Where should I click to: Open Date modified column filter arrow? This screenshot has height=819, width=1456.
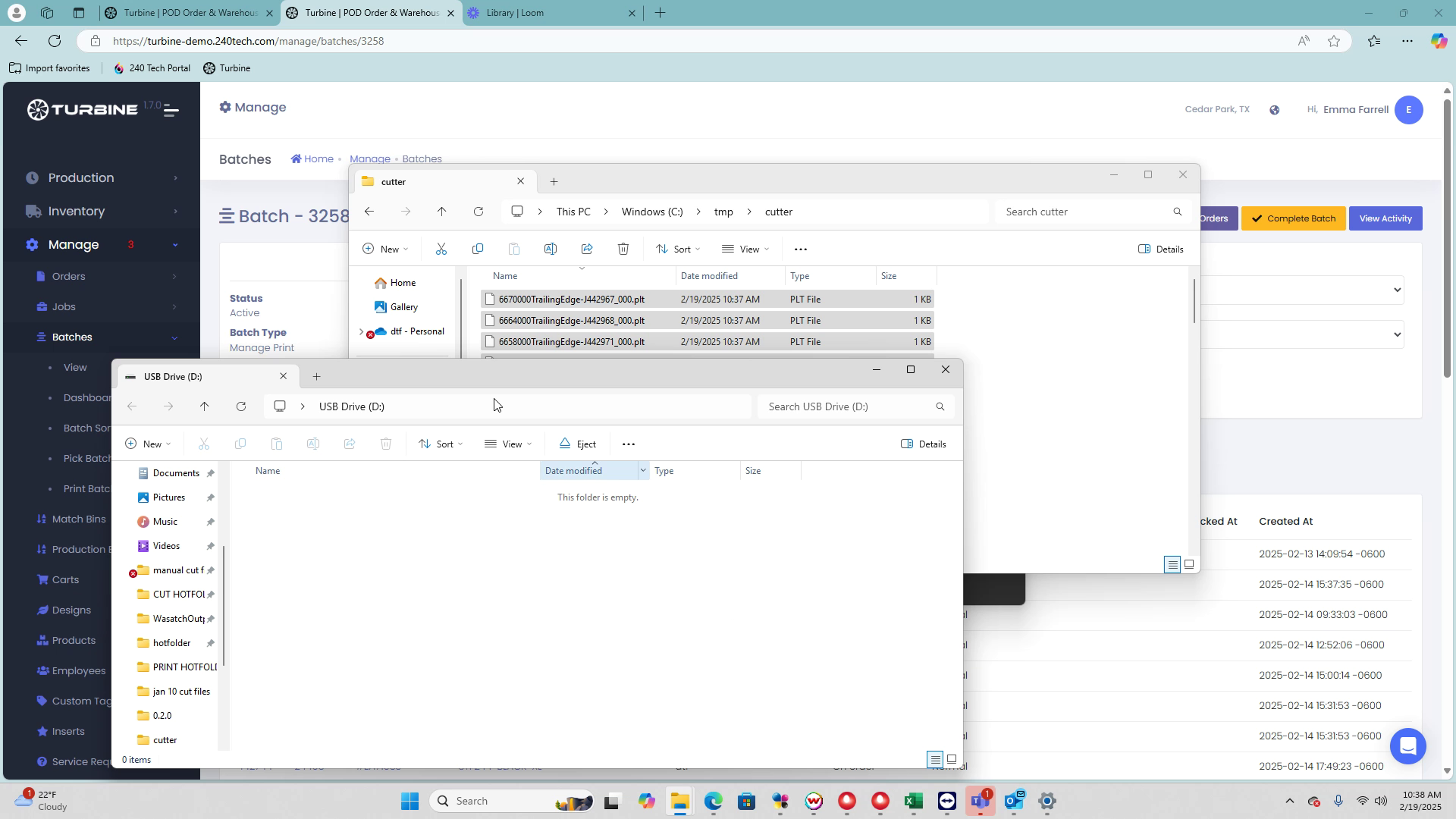click(x=643, y=471)
